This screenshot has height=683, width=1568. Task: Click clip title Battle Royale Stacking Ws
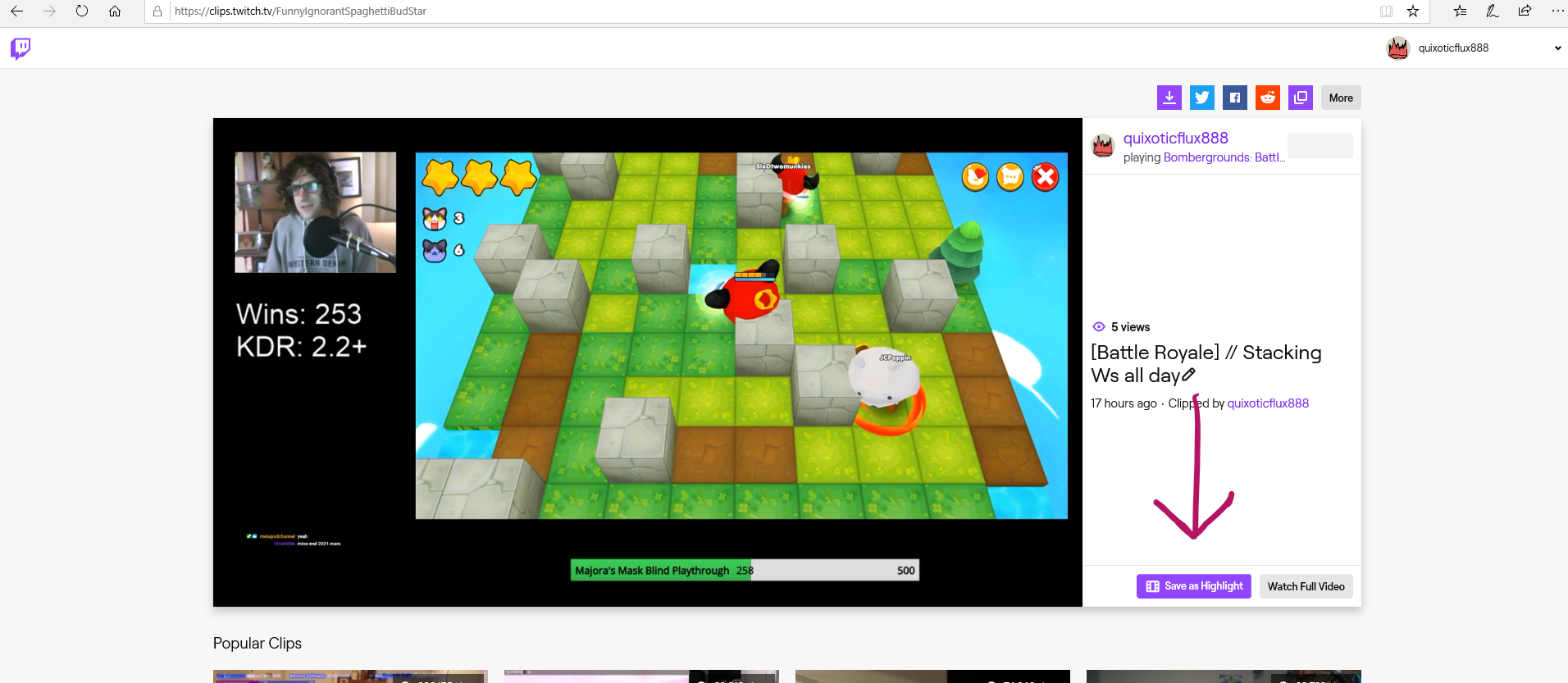[x=1206, y=364]
